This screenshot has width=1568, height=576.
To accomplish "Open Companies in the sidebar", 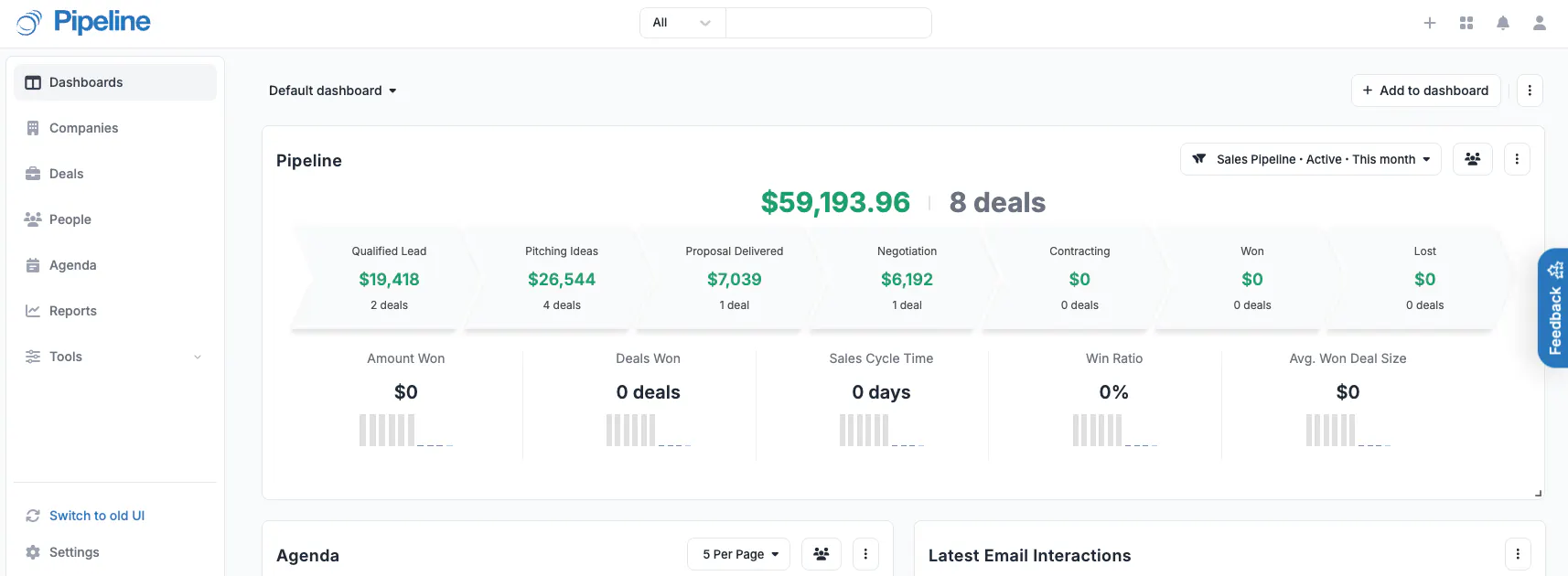I will tap(115, 128).
